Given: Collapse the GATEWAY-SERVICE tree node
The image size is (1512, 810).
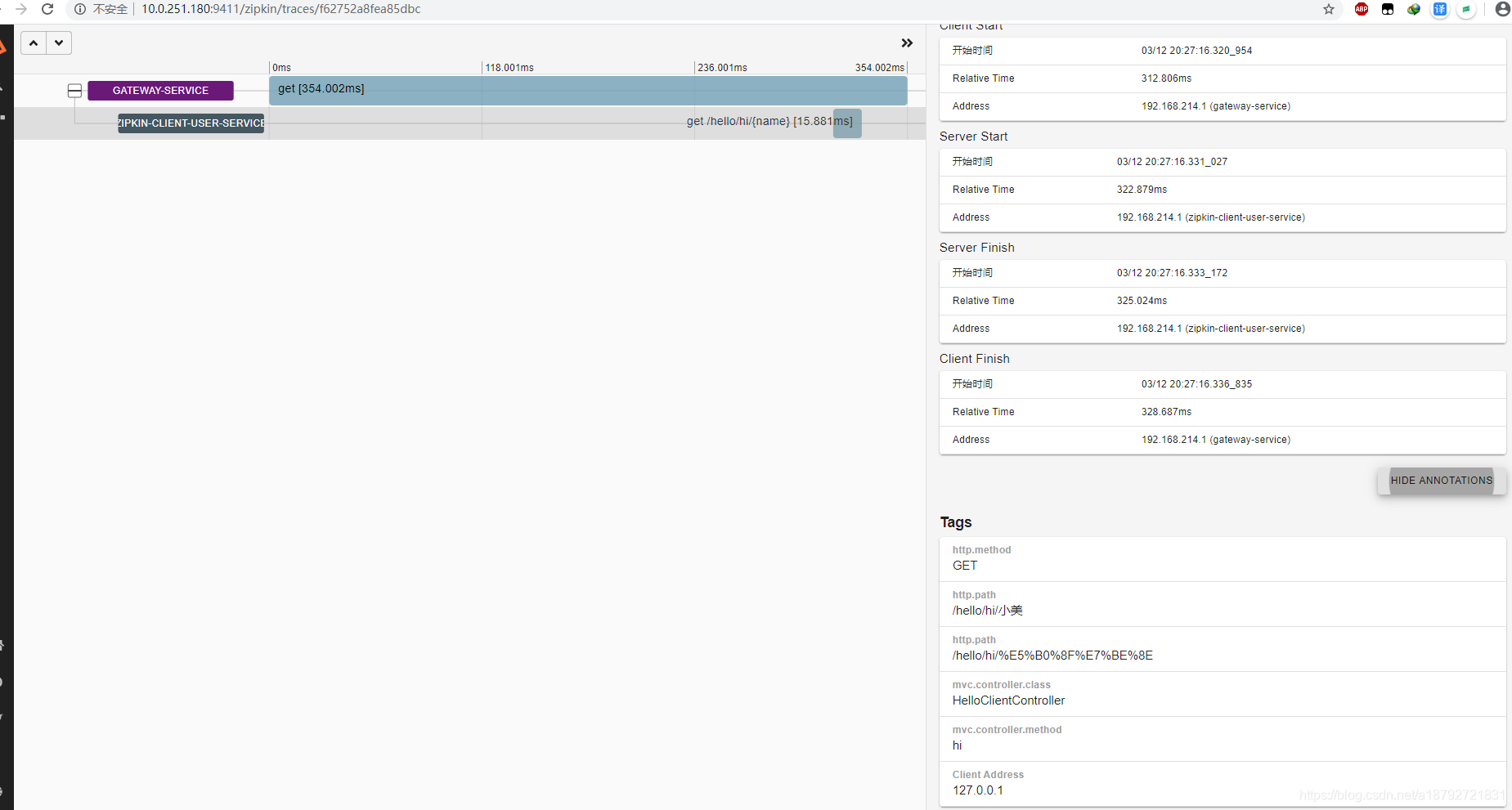Looking at the screenshot, I should click(74, 91).
